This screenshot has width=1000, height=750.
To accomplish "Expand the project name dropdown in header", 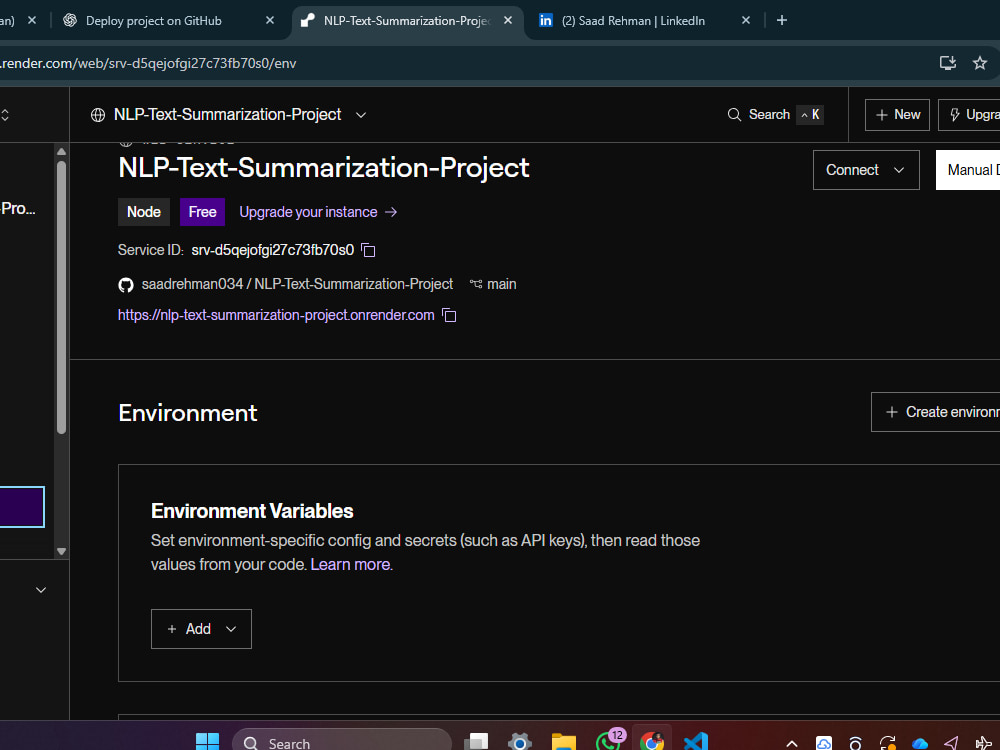I will pos(361,115).
